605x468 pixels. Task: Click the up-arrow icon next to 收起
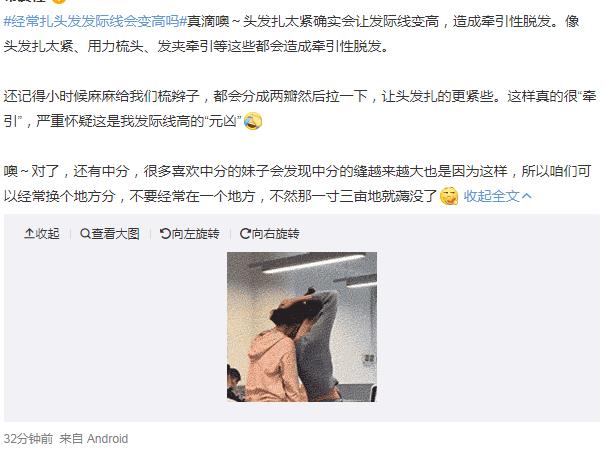(x=29, y=233)
